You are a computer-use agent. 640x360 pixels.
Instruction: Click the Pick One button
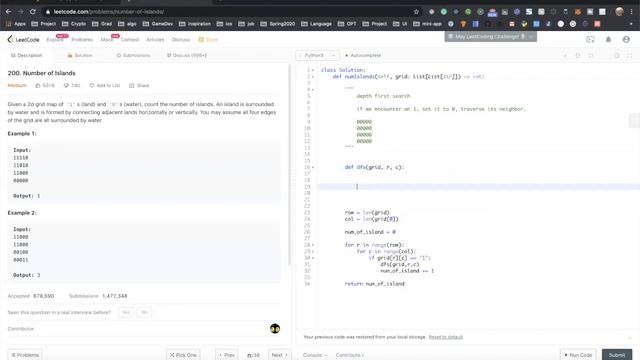pos(183,355)
